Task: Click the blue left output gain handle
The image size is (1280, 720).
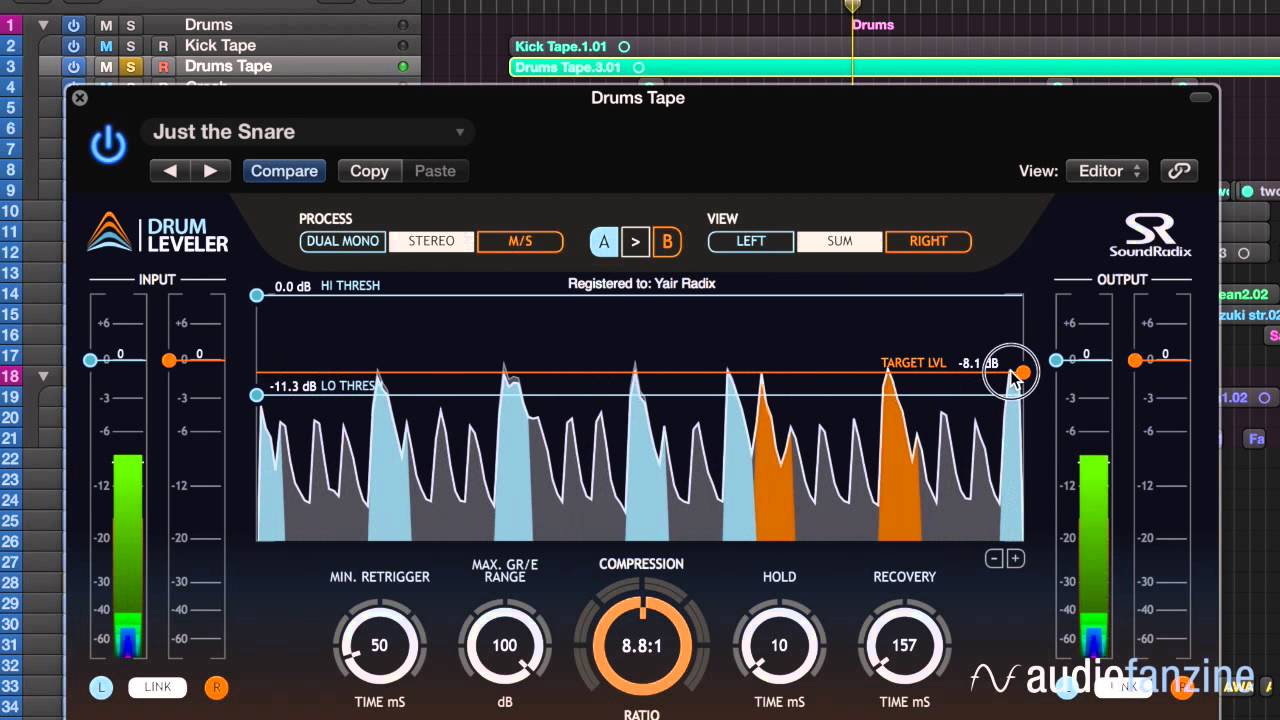Action: (1056, 360)
